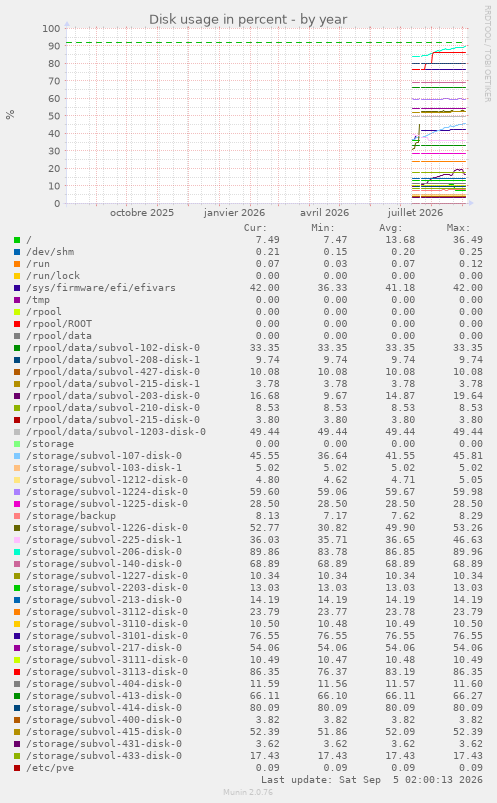Click the '/storage/subvol-206-disk-0' label
Viewport: 497px width, 803px height.
coord(104,552)
